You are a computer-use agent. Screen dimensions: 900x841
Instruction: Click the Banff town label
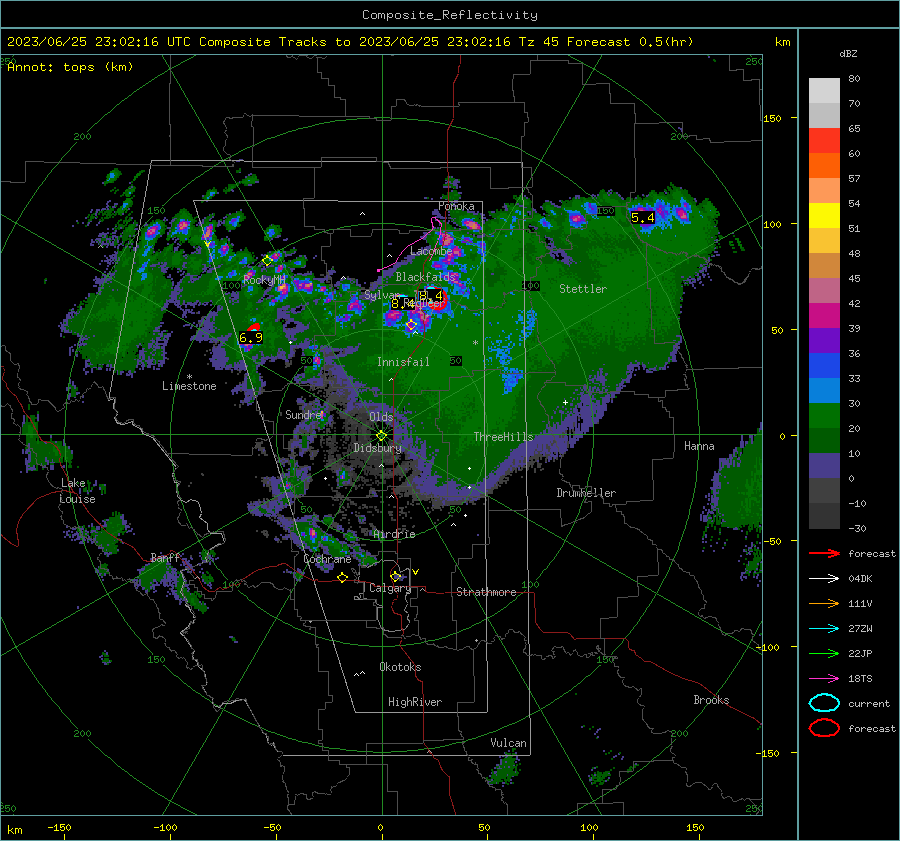165,557
